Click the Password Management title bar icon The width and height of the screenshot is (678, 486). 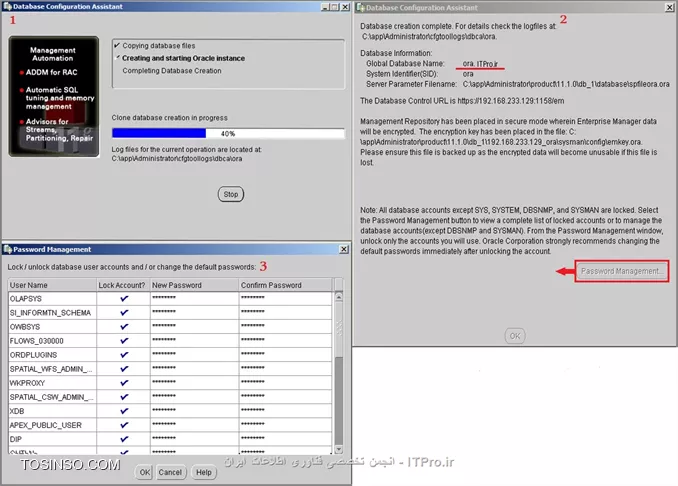(7, 249)
